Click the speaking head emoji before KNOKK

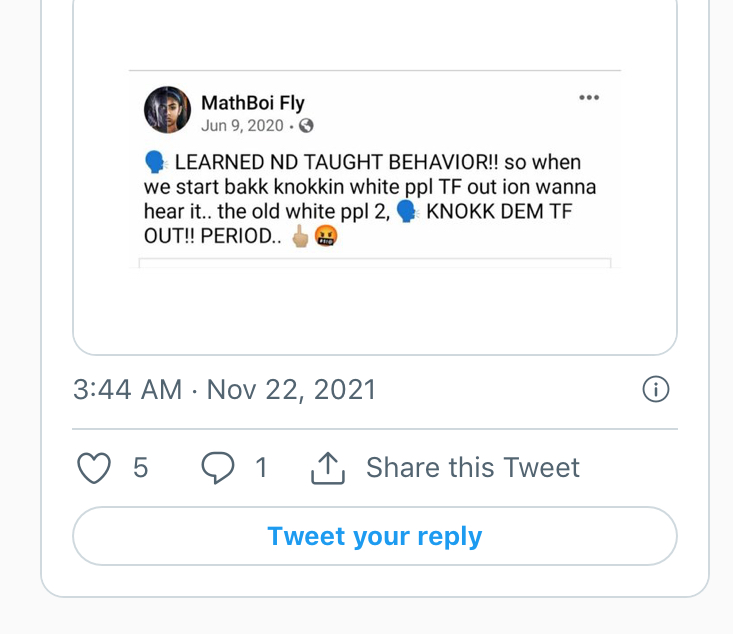point(407,211)
